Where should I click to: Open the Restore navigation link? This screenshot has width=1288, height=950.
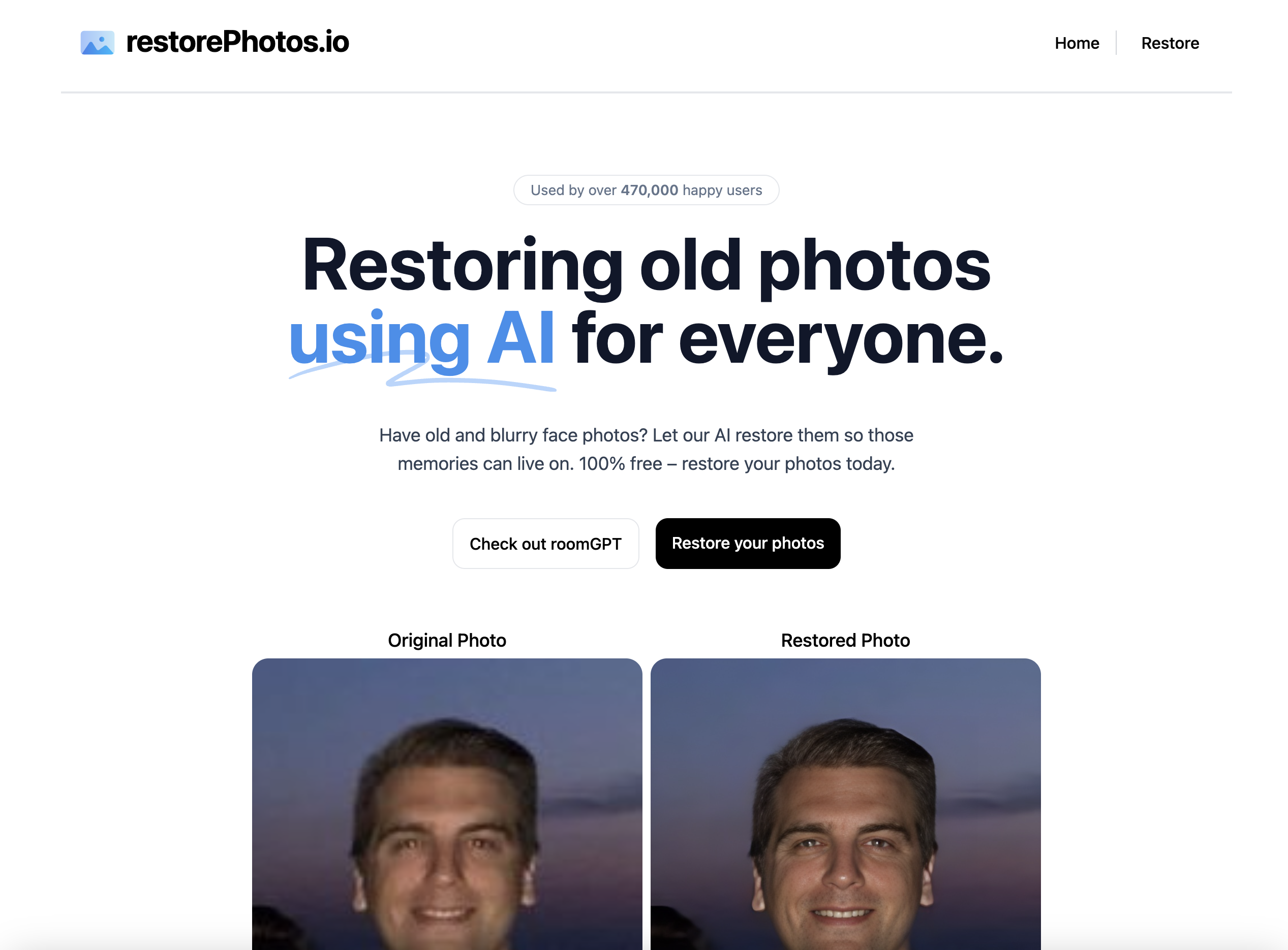(x=1170, y=43)
